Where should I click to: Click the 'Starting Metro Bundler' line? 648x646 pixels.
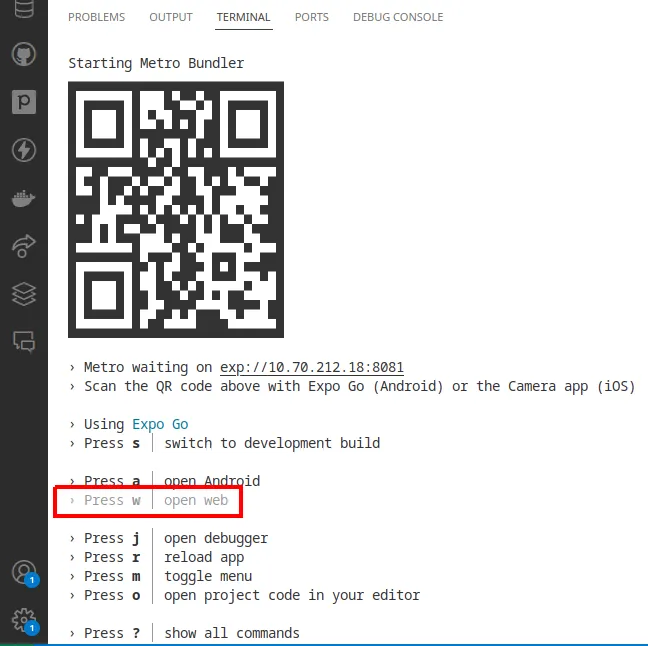point(156,63)
